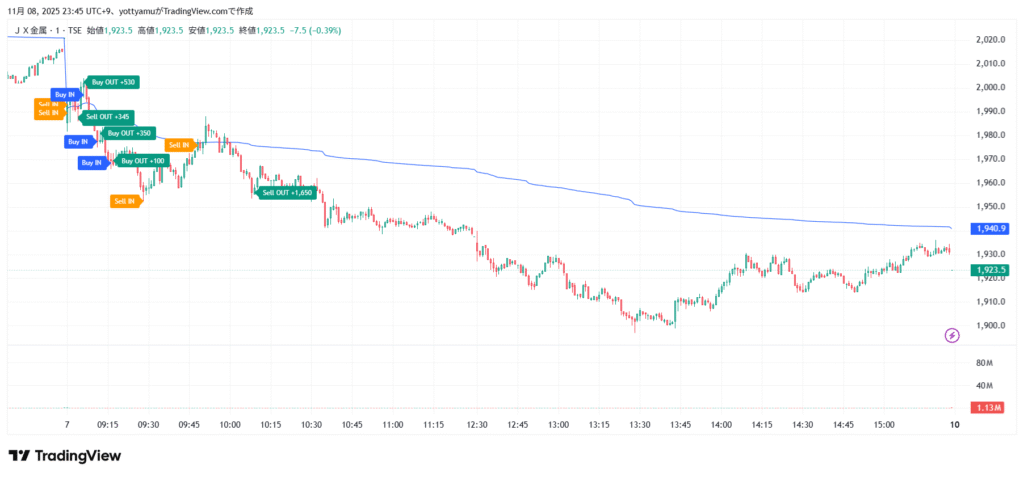Click the Buy OUT +350 trade label

129,133
